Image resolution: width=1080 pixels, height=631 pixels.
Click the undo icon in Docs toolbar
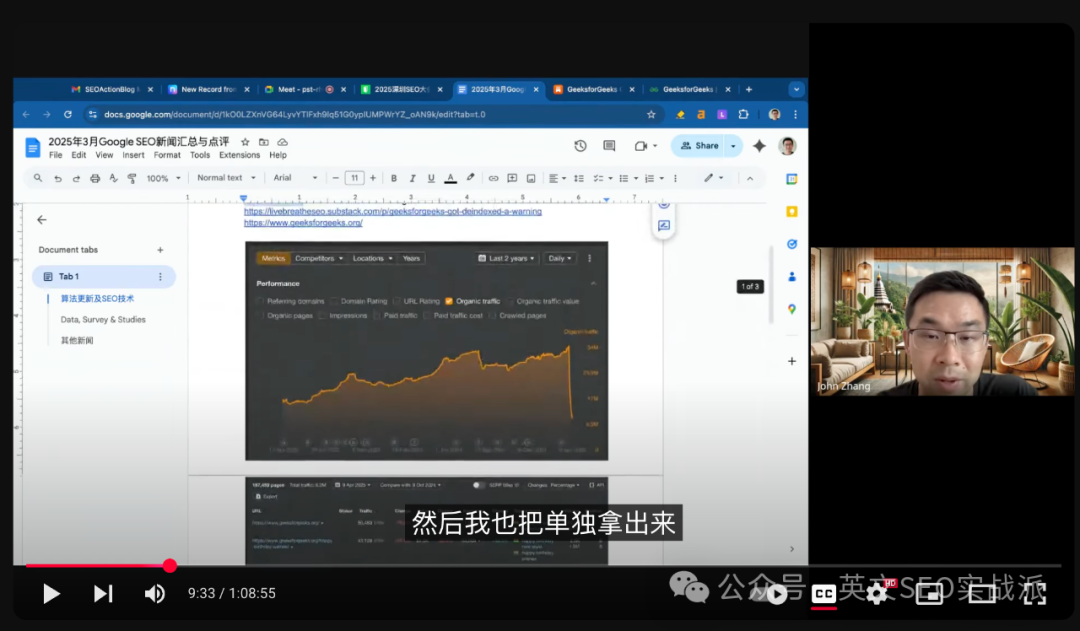pyautogui.click(x=58, y=178)
